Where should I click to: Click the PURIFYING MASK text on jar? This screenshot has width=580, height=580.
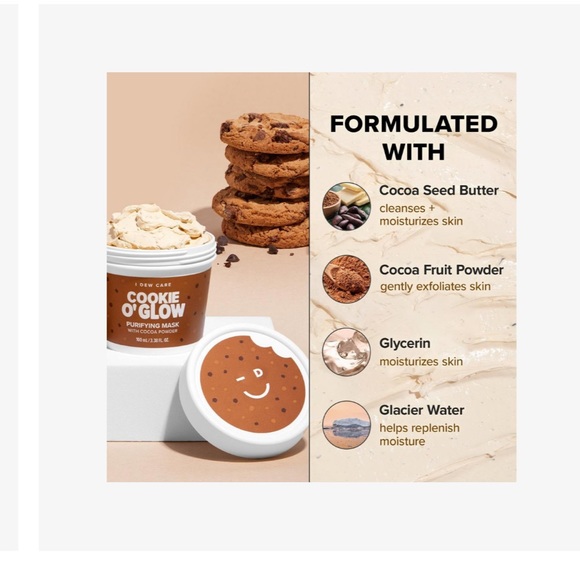pyautogui.click(x=152, y=325)
